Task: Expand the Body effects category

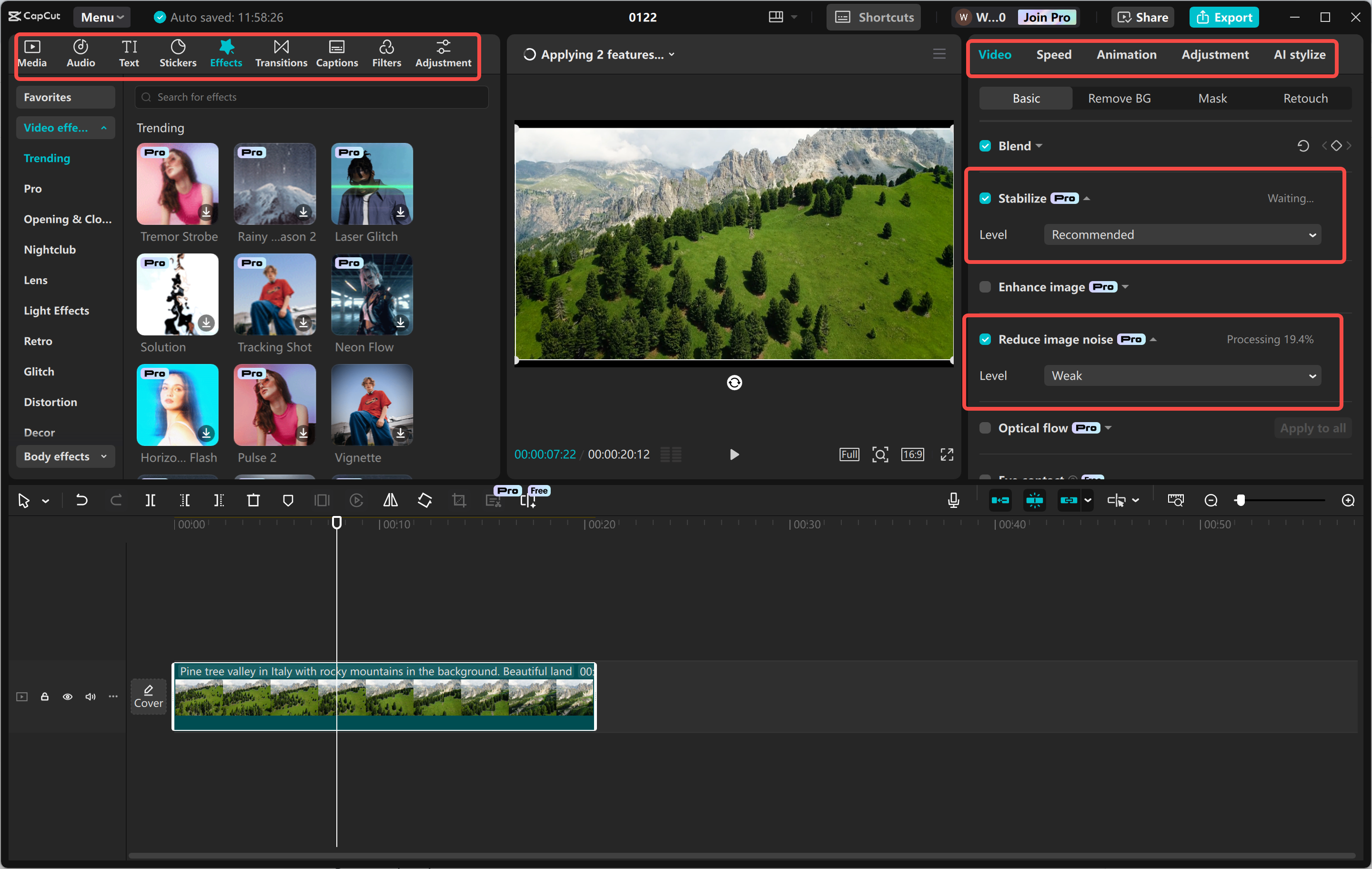Action: (x=65, y=456)
